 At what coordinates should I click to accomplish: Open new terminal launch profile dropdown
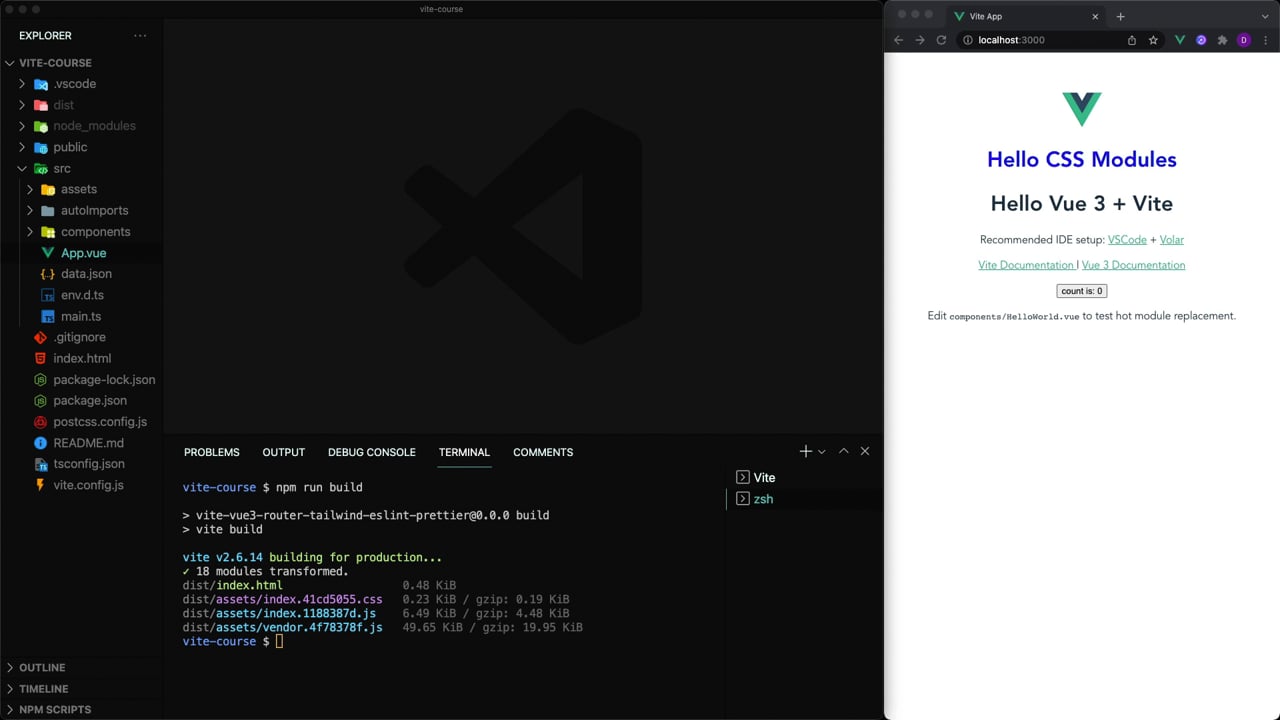[x=822, y=452]
